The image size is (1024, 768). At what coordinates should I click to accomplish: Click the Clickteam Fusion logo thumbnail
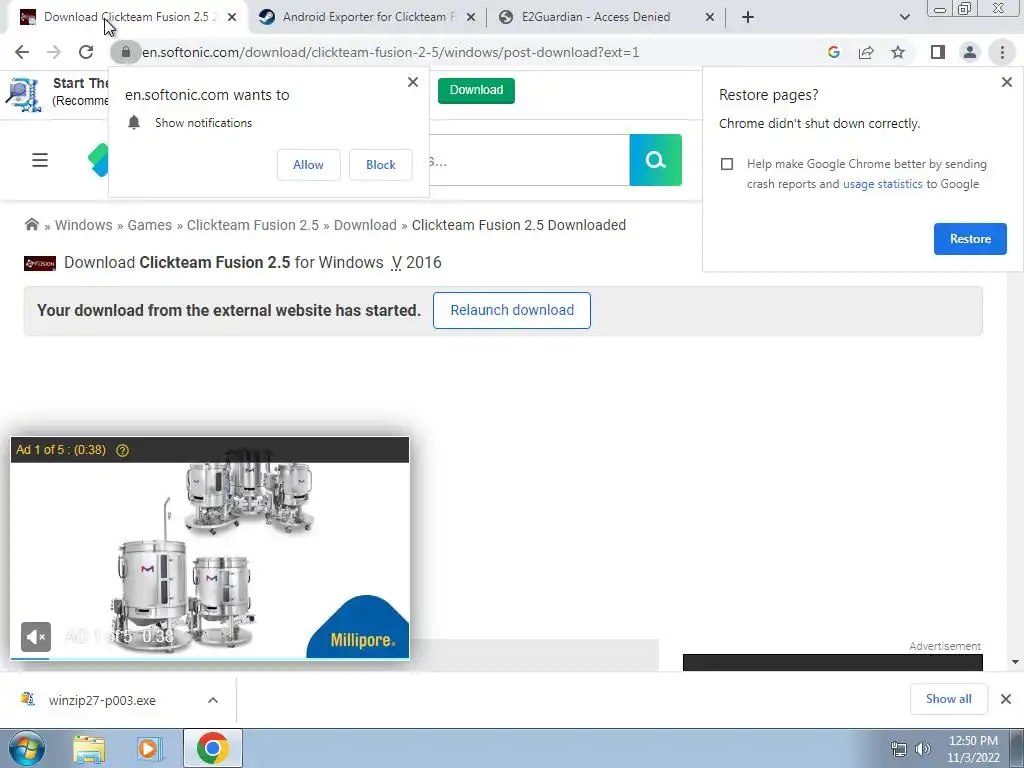(x=40, y=263)
